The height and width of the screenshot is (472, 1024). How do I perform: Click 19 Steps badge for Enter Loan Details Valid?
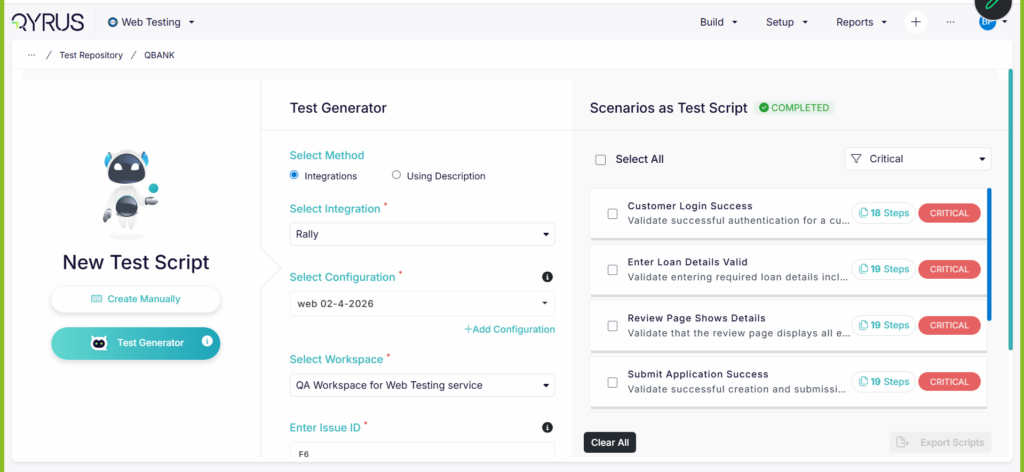click(884, 269)
